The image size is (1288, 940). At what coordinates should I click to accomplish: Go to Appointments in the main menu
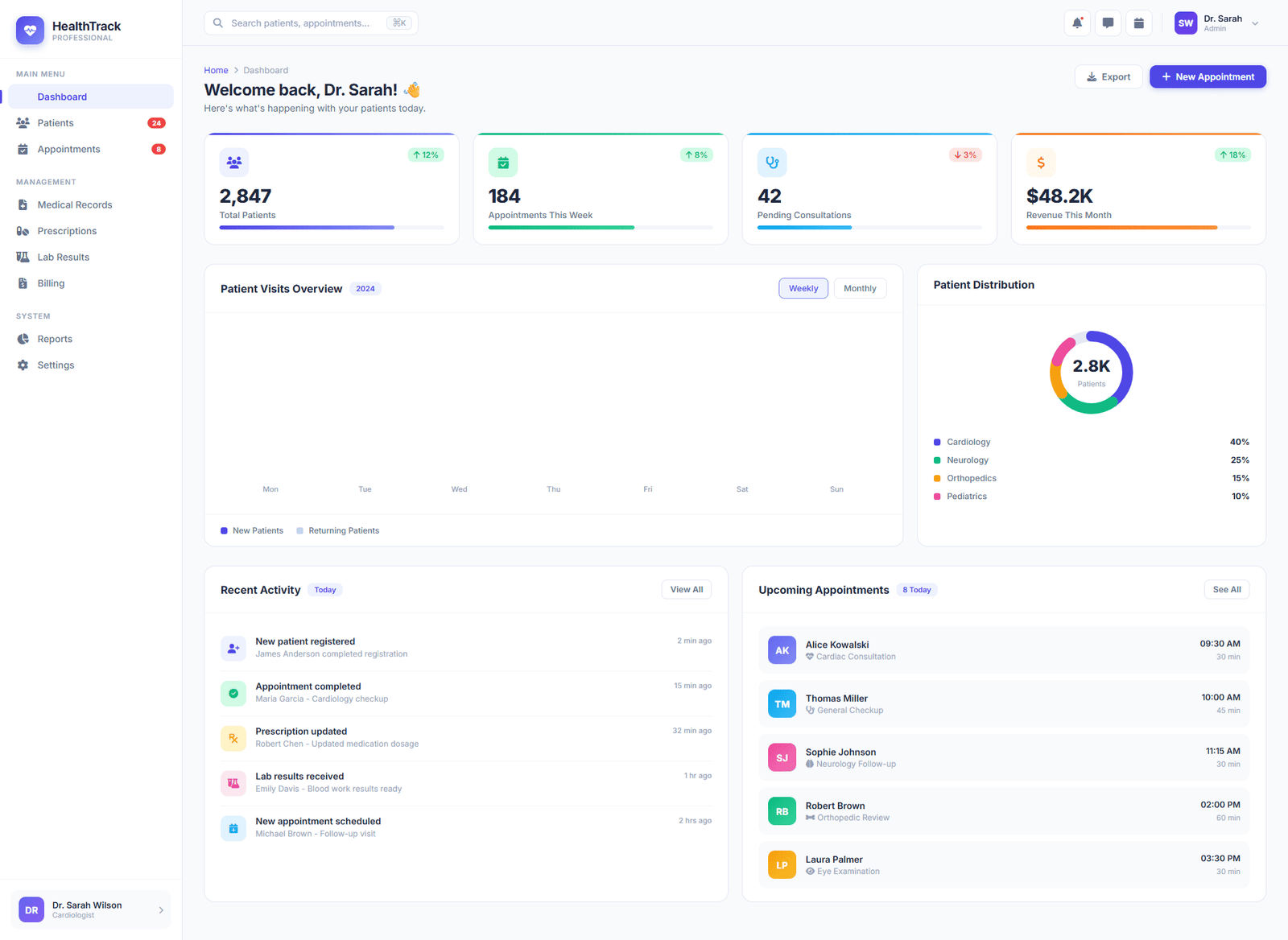pyautogui.click(x=68, y=149)
